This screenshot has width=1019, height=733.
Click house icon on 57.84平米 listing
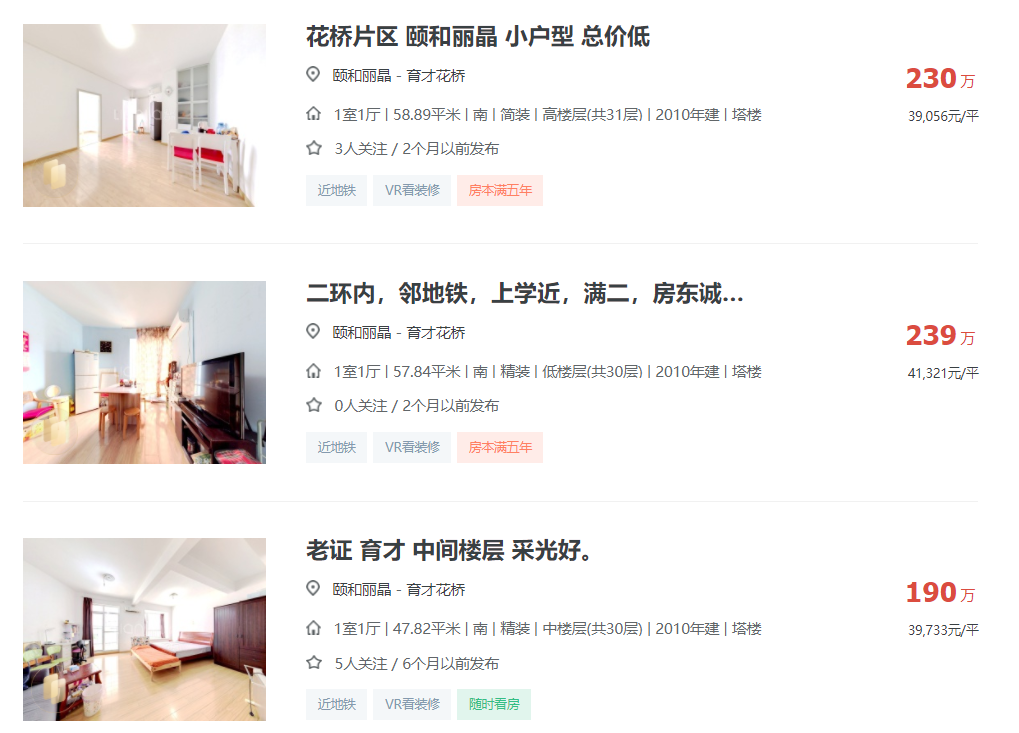point(313,371)
